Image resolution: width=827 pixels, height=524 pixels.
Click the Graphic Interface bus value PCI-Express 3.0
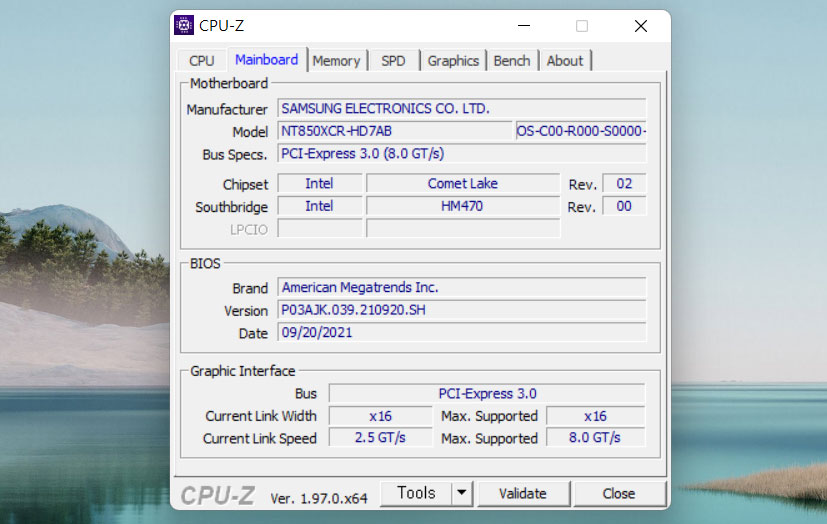point(487,393)
